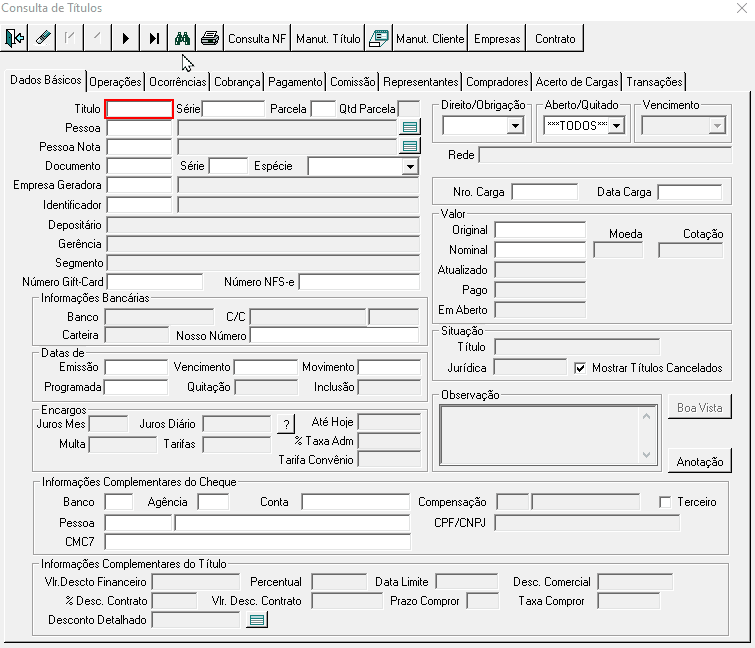Click the Vencimento date field in Datas de
755x648 pixels.
click(x=266, y=367)
